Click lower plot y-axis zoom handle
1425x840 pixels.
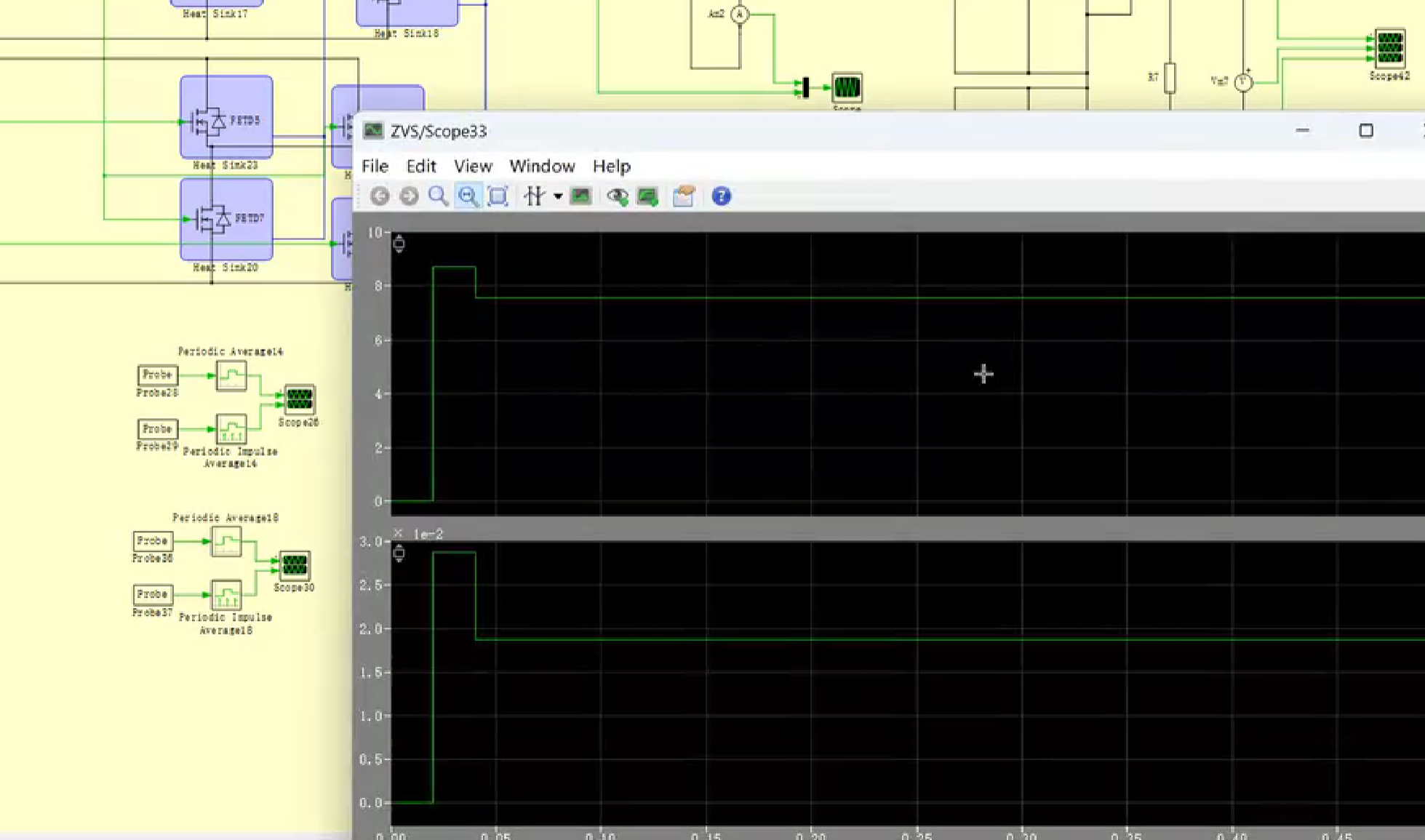tap(399, 554)
